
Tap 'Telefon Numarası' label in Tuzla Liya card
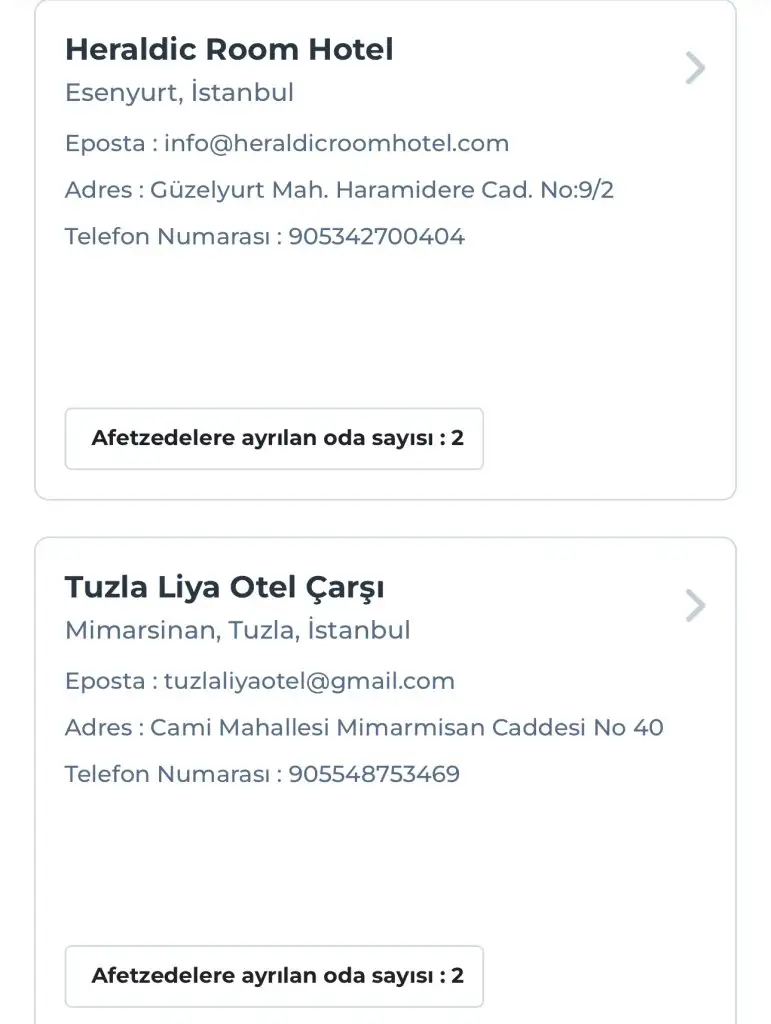tap(168, 774)
